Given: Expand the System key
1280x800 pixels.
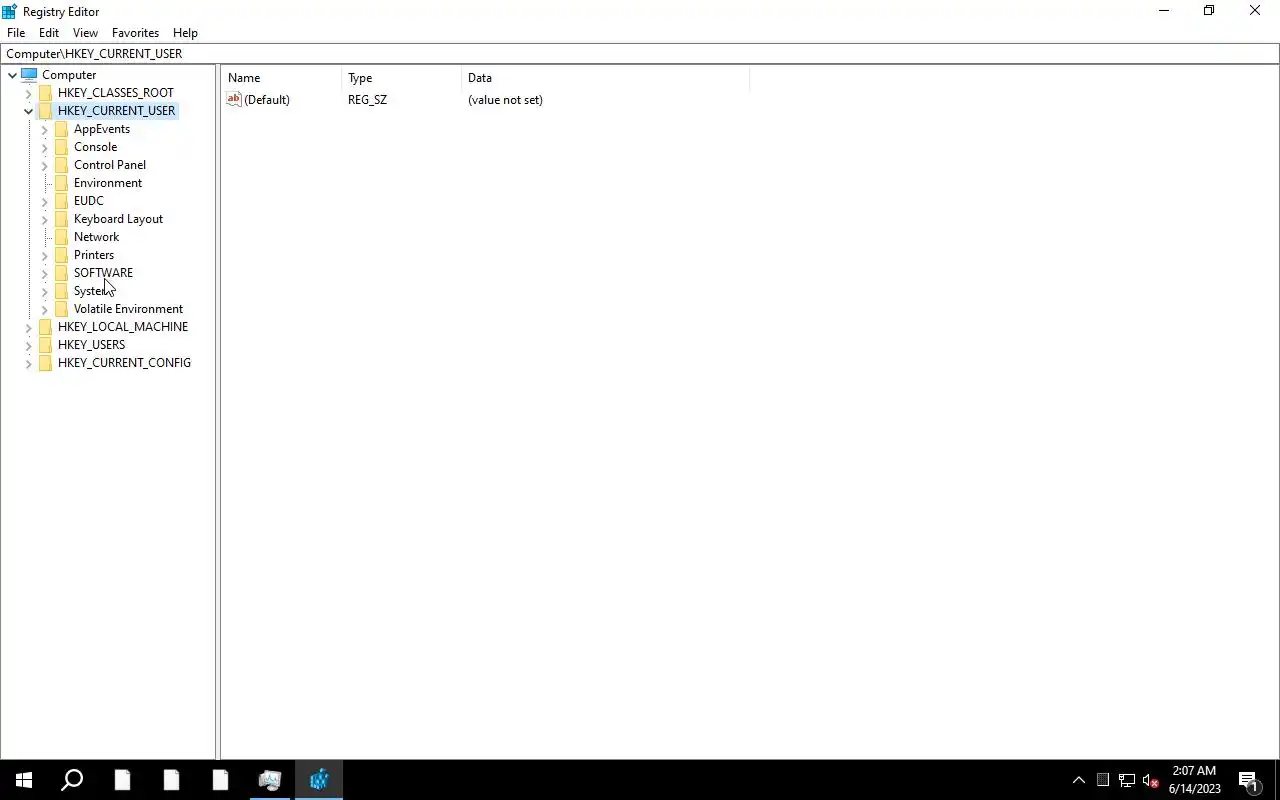Looking at the screenshot, I should pos(44,291).
